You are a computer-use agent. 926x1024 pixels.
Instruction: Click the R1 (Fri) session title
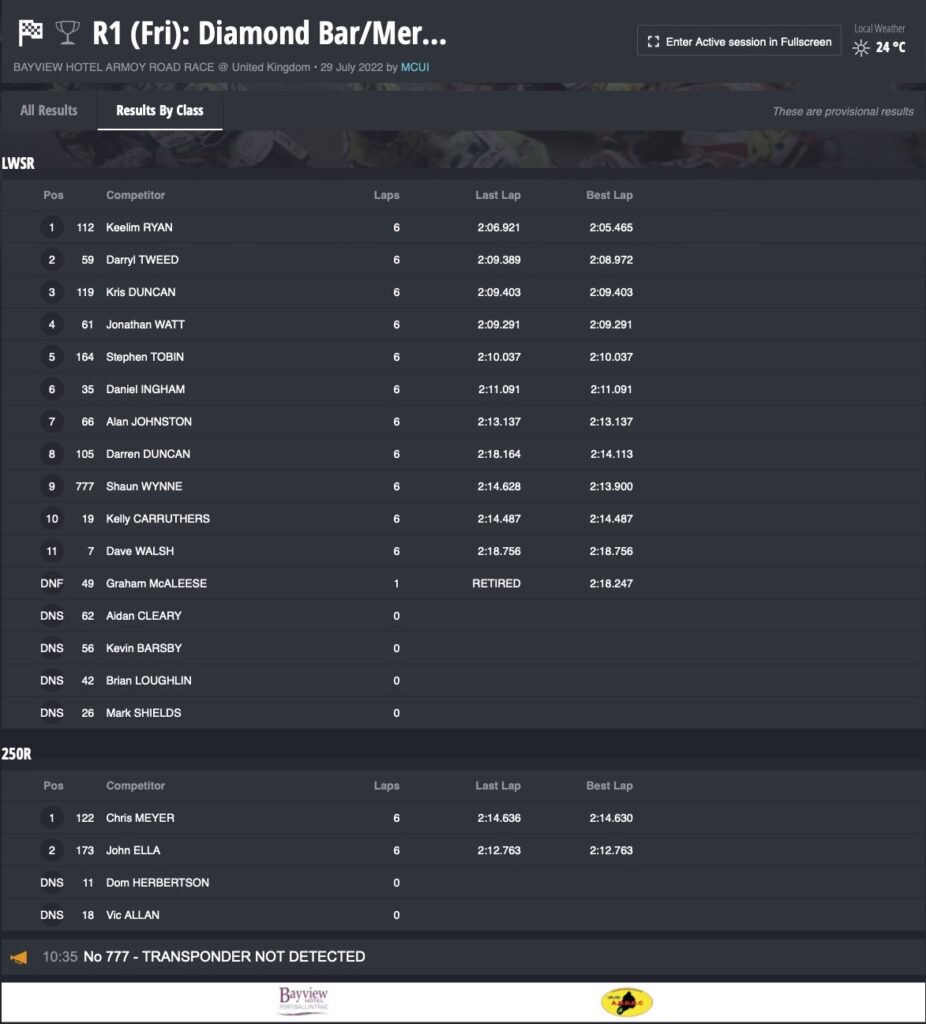[x=269, y=33]
